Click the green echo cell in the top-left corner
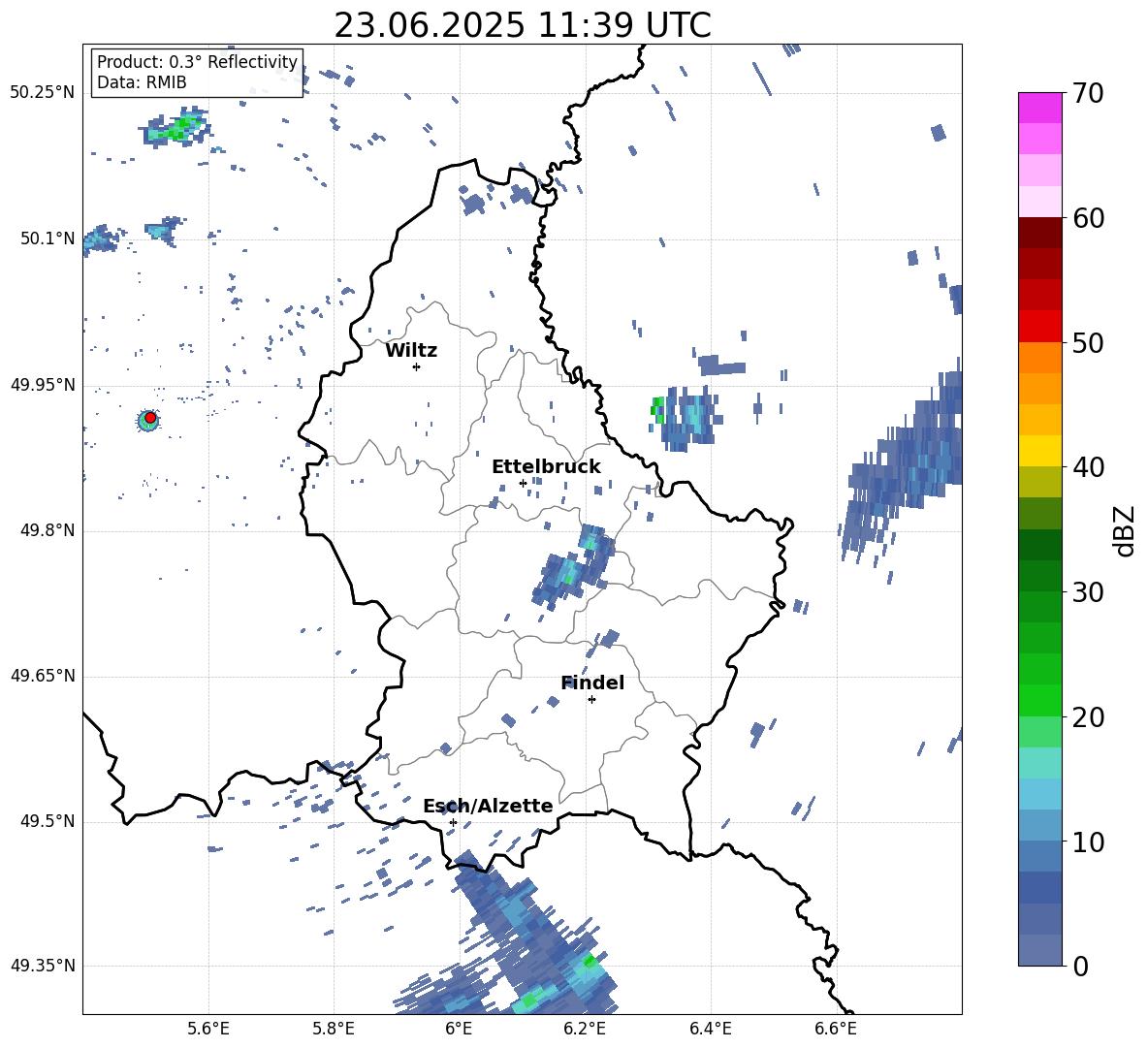 coord(175,128)
